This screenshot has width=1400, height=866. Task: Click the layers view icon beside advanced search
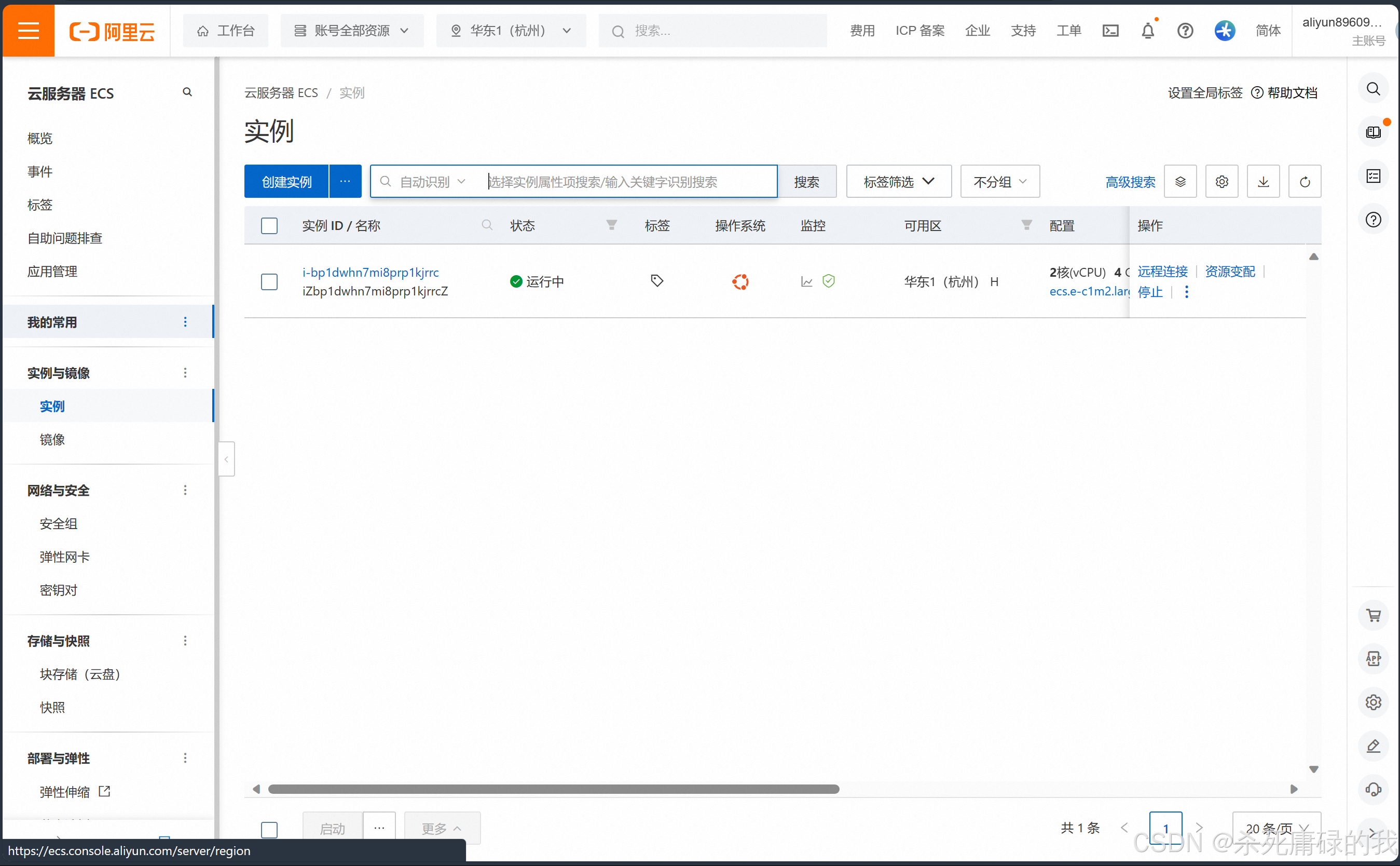[1180, 182]
